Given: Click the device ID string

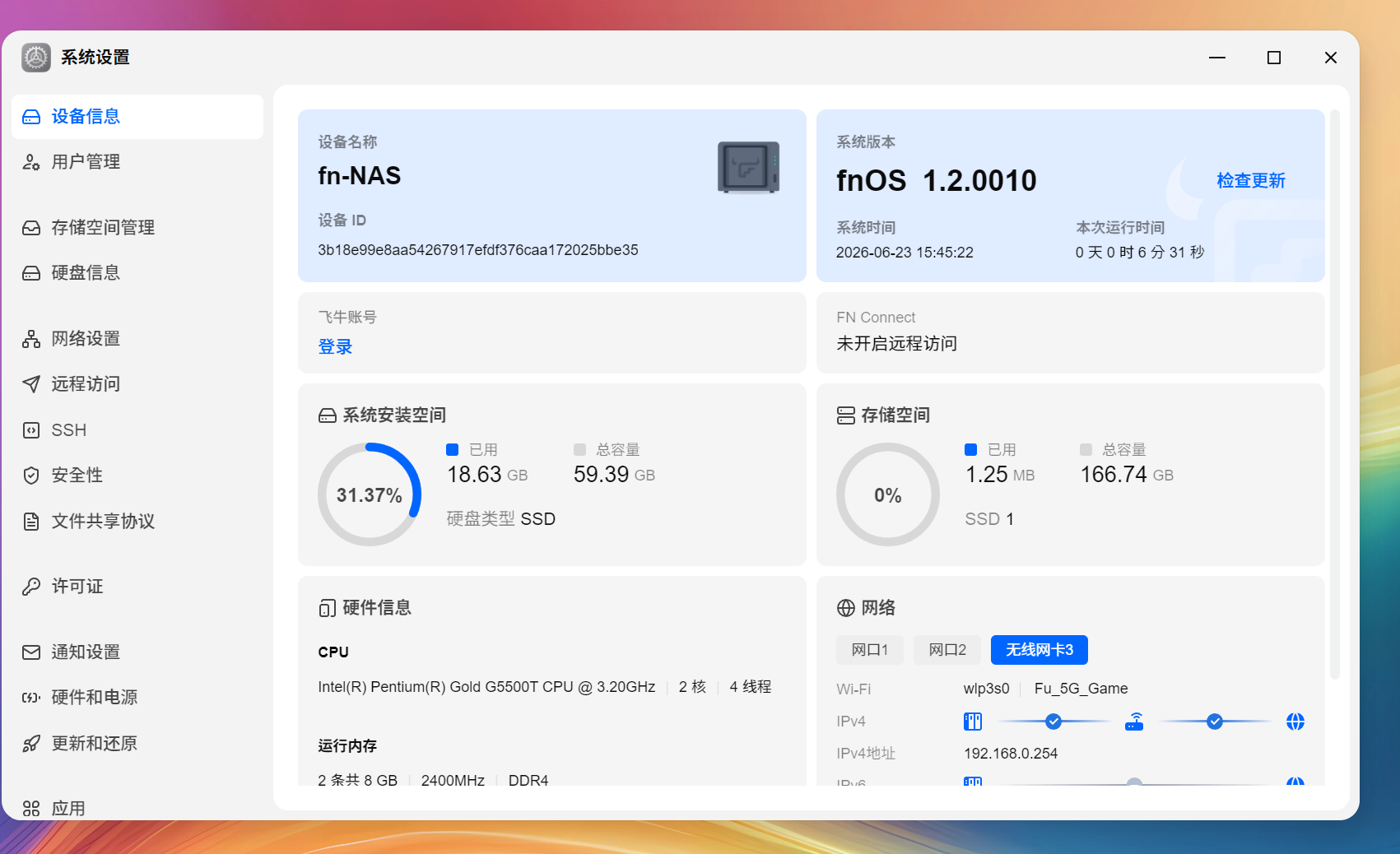Looking at the screenshot, I should click(478, 250).
